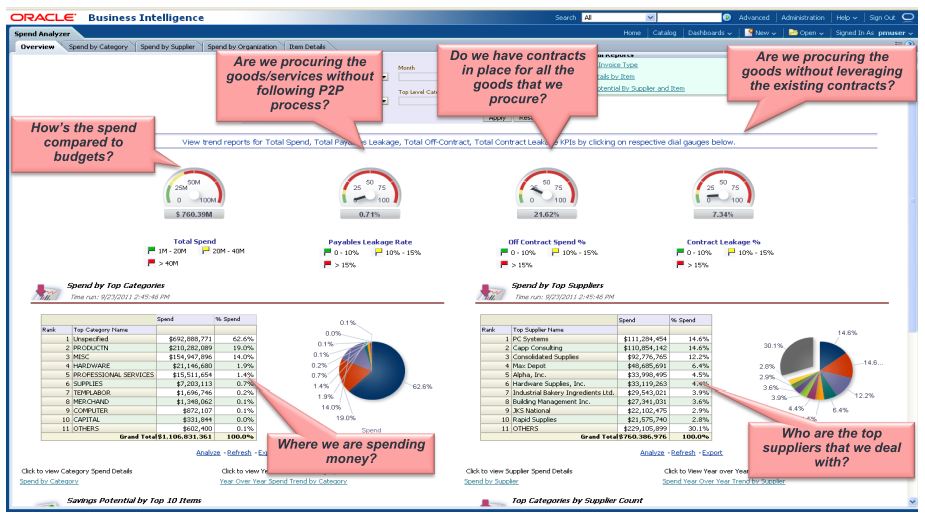The image size is (925, 517).
Task: Switch to the Spend by Category tab
Action: point(98,47)
